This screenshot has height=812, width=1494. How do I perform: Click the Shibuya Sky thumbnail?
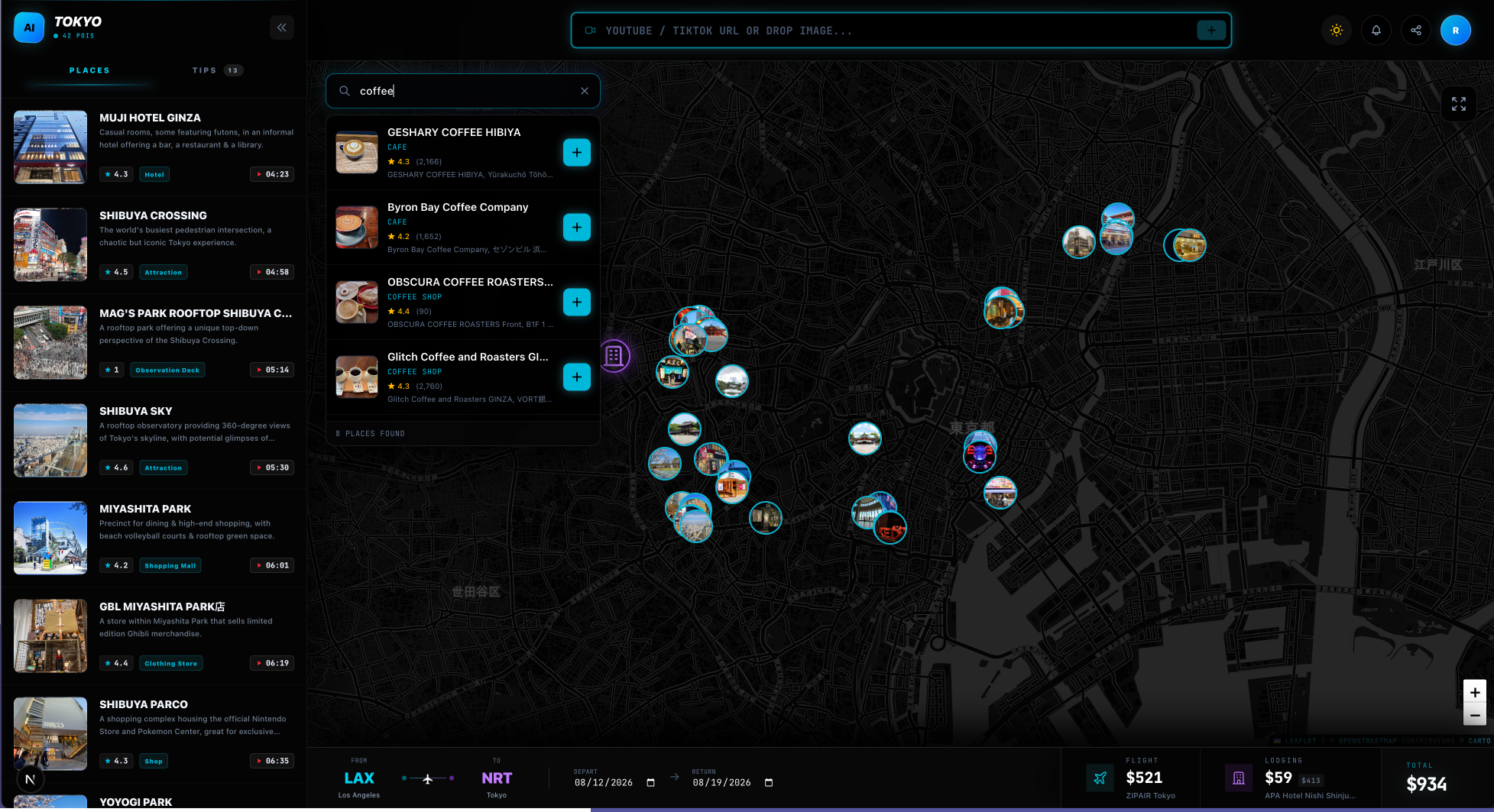coord(50,440)
